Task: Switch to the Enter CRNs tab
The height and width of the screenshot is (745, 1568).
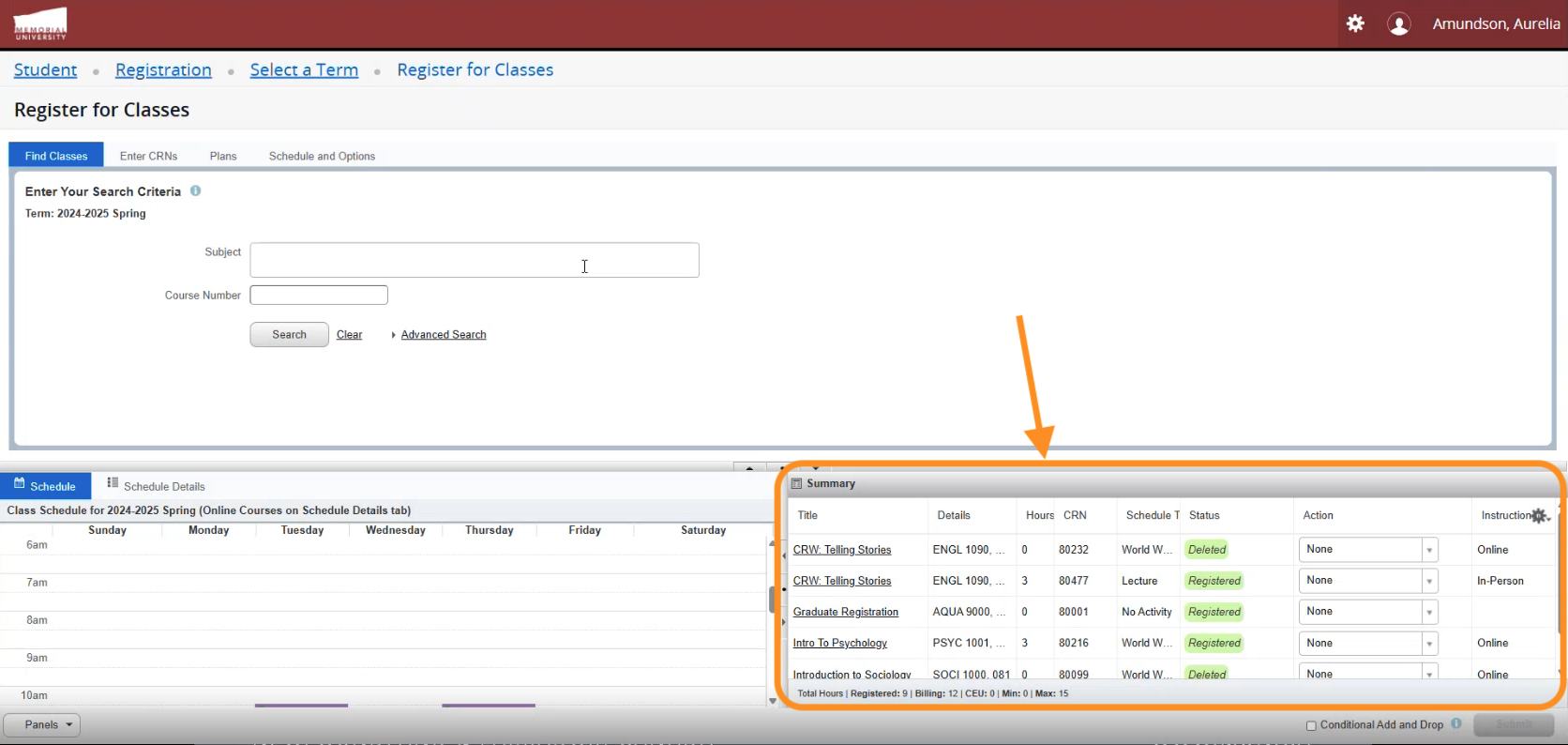Action: point(148,156)
